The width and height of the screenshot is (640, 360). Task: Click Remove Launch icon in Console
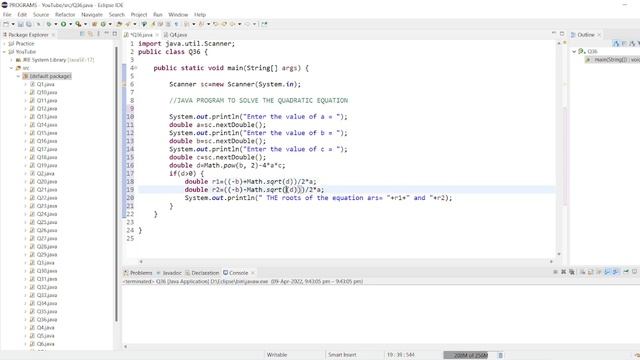coord(564,271)
